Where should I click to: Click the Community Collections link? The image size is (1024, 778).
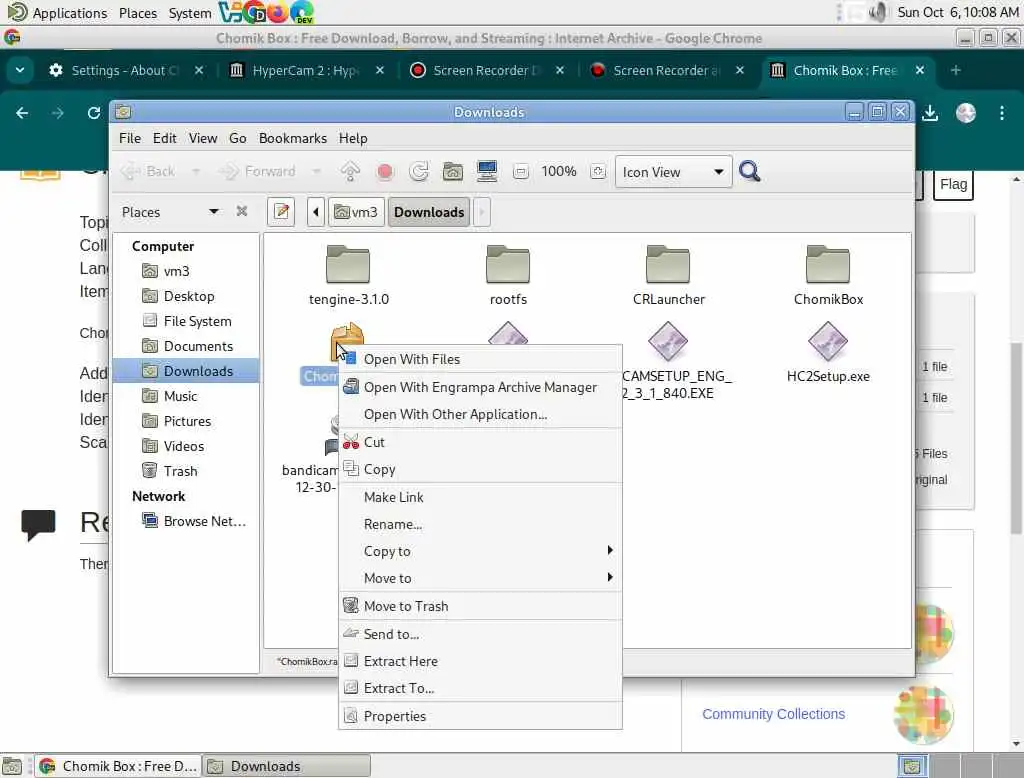click(773, 714)
